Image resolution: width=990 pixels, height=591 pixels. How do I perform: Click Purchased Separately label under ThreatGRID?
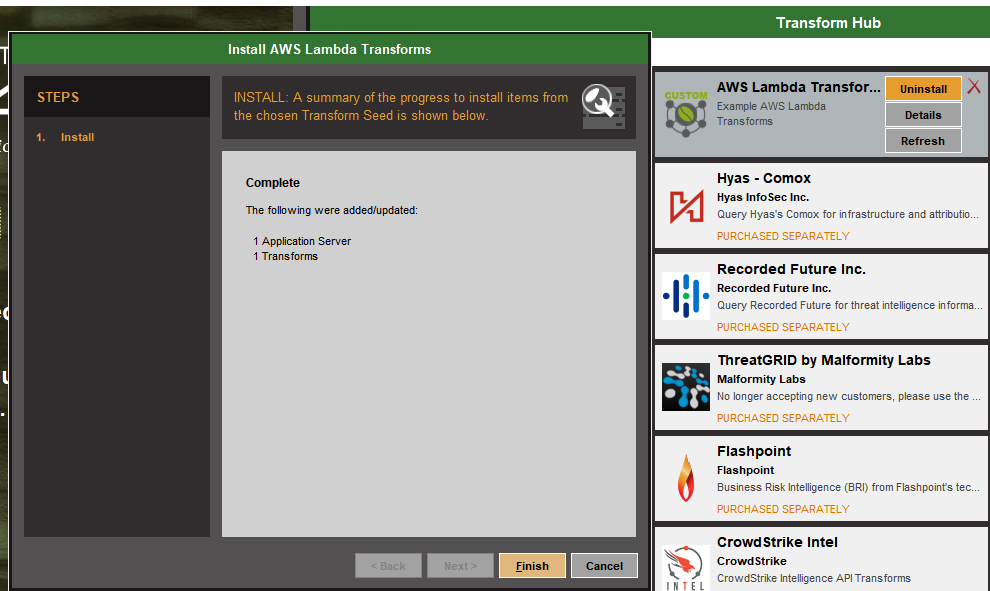tap(783, 418)
